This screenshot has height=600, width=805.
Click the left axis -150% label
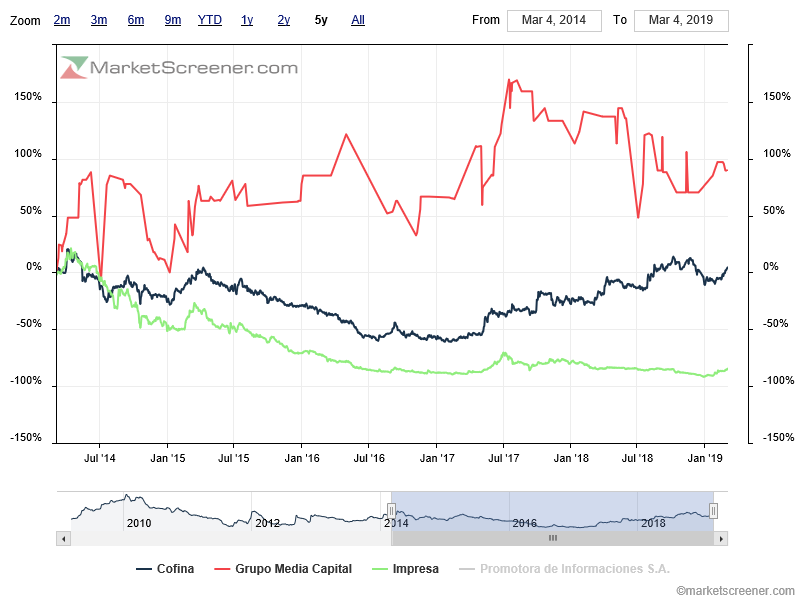[26, 437]
